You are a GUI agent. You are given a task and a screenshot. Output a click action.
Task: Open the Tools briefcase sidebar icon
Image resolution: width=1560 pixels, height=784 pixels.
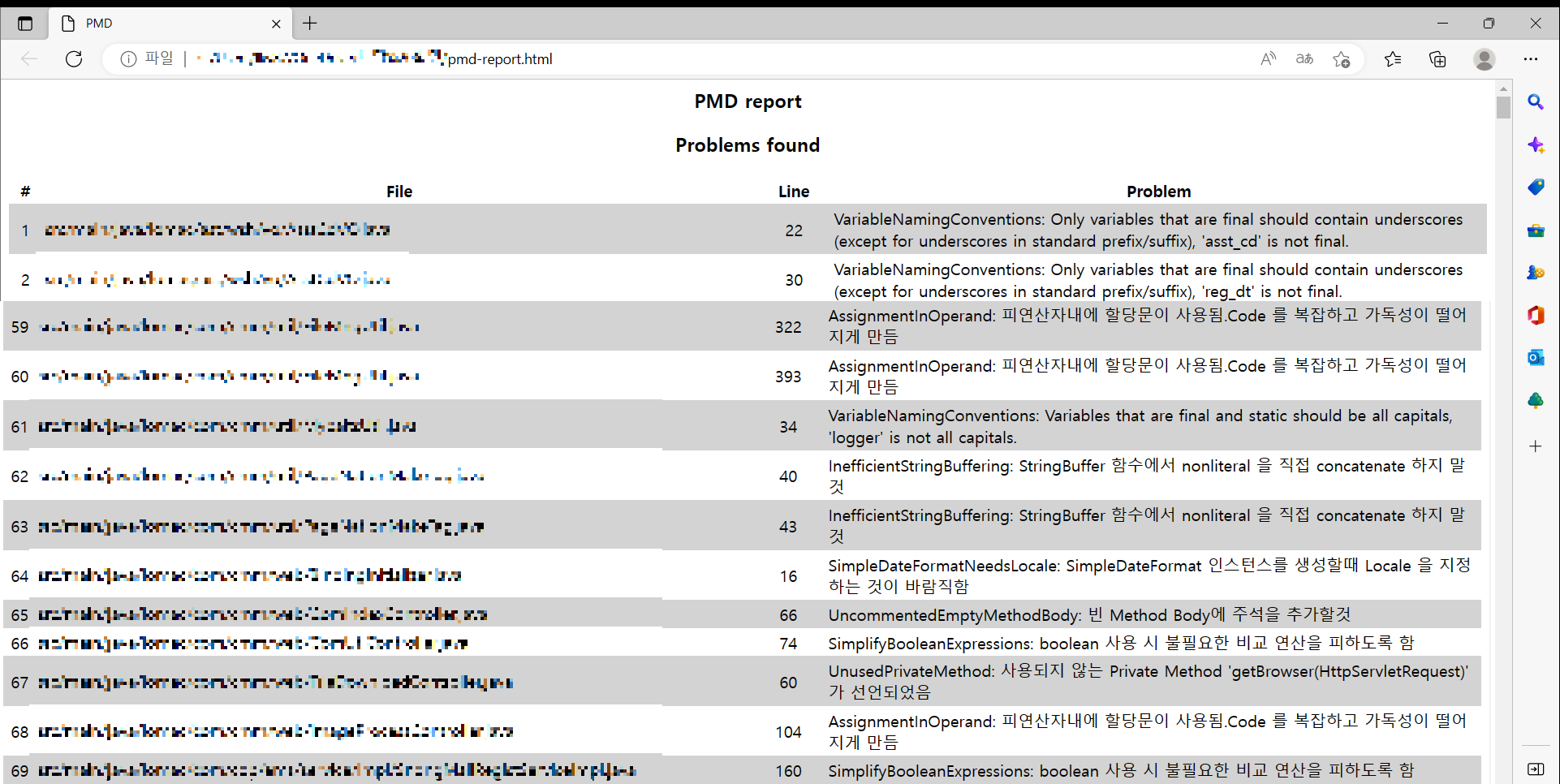[x=1535, y=230]
